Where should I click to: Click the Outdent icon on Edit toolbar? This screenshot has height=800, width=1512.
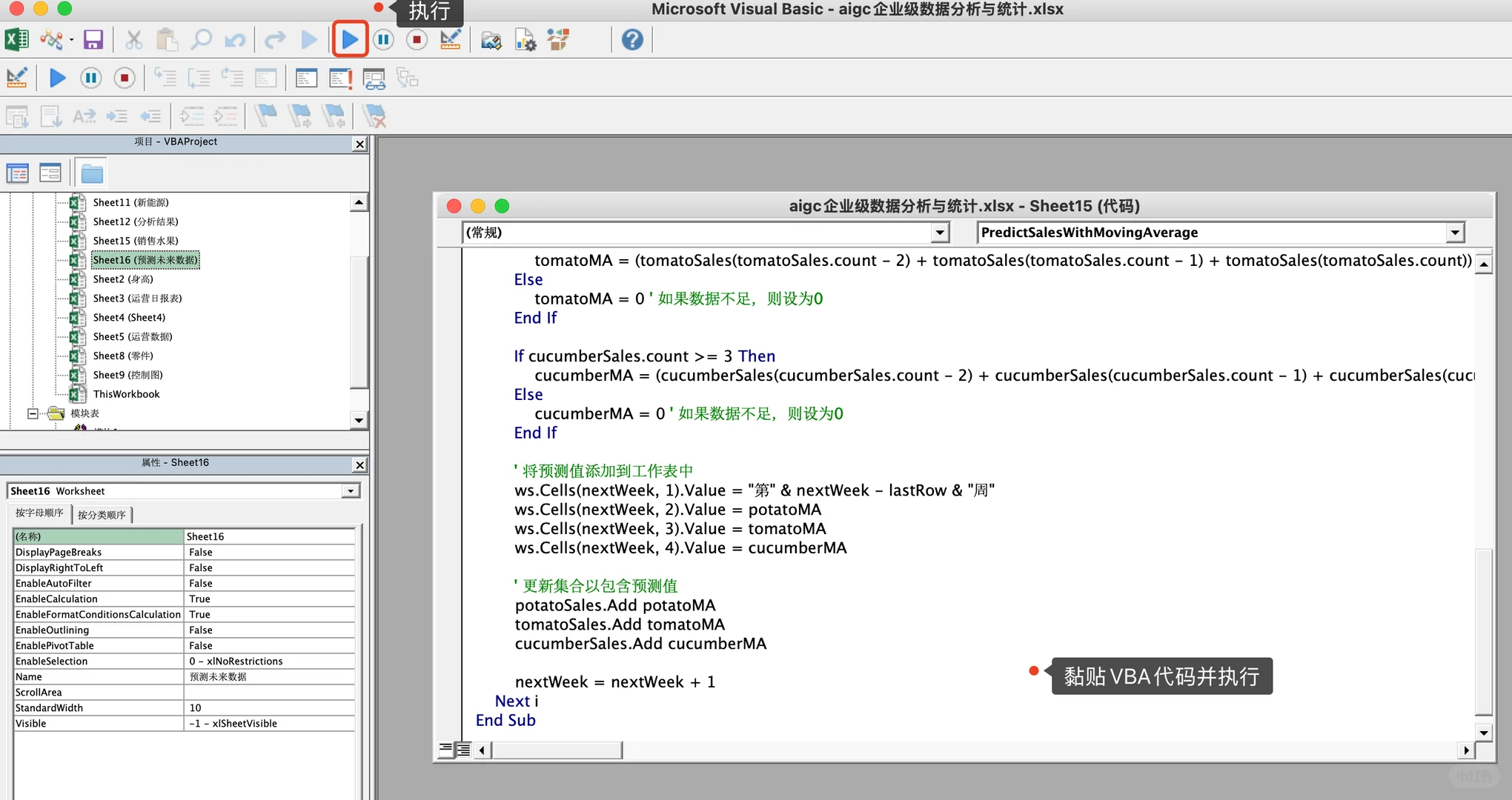[151, 116]
